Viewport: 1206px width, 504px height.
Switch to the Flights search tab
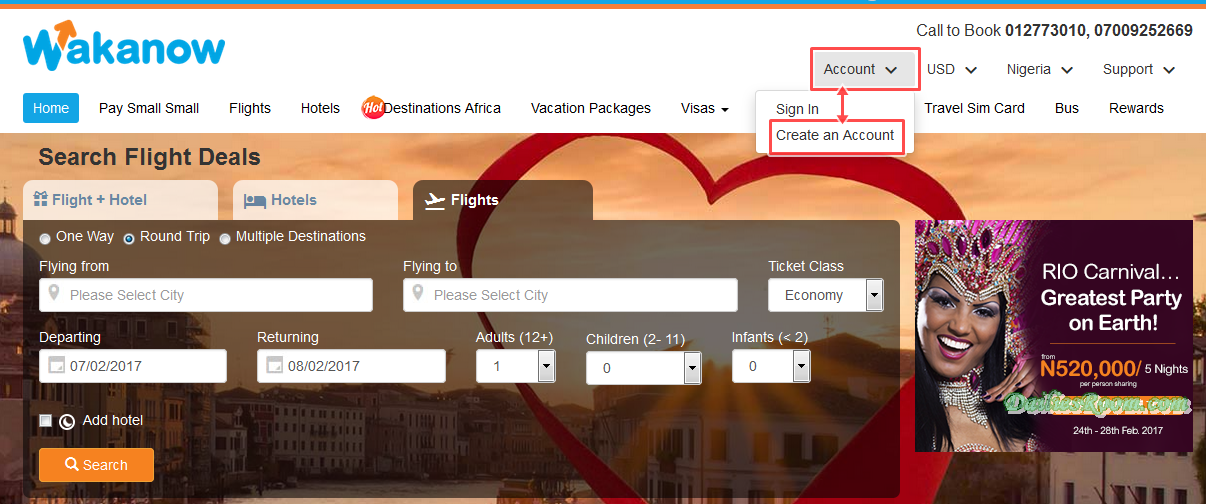[503, 200]
